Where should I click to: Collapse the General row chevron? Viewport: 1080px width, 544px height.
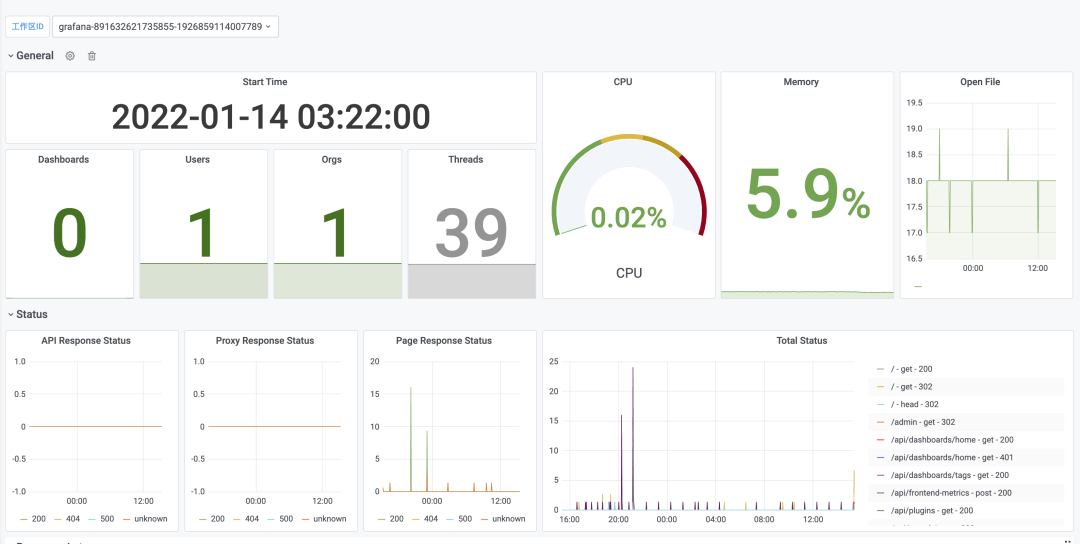(10, 56)
